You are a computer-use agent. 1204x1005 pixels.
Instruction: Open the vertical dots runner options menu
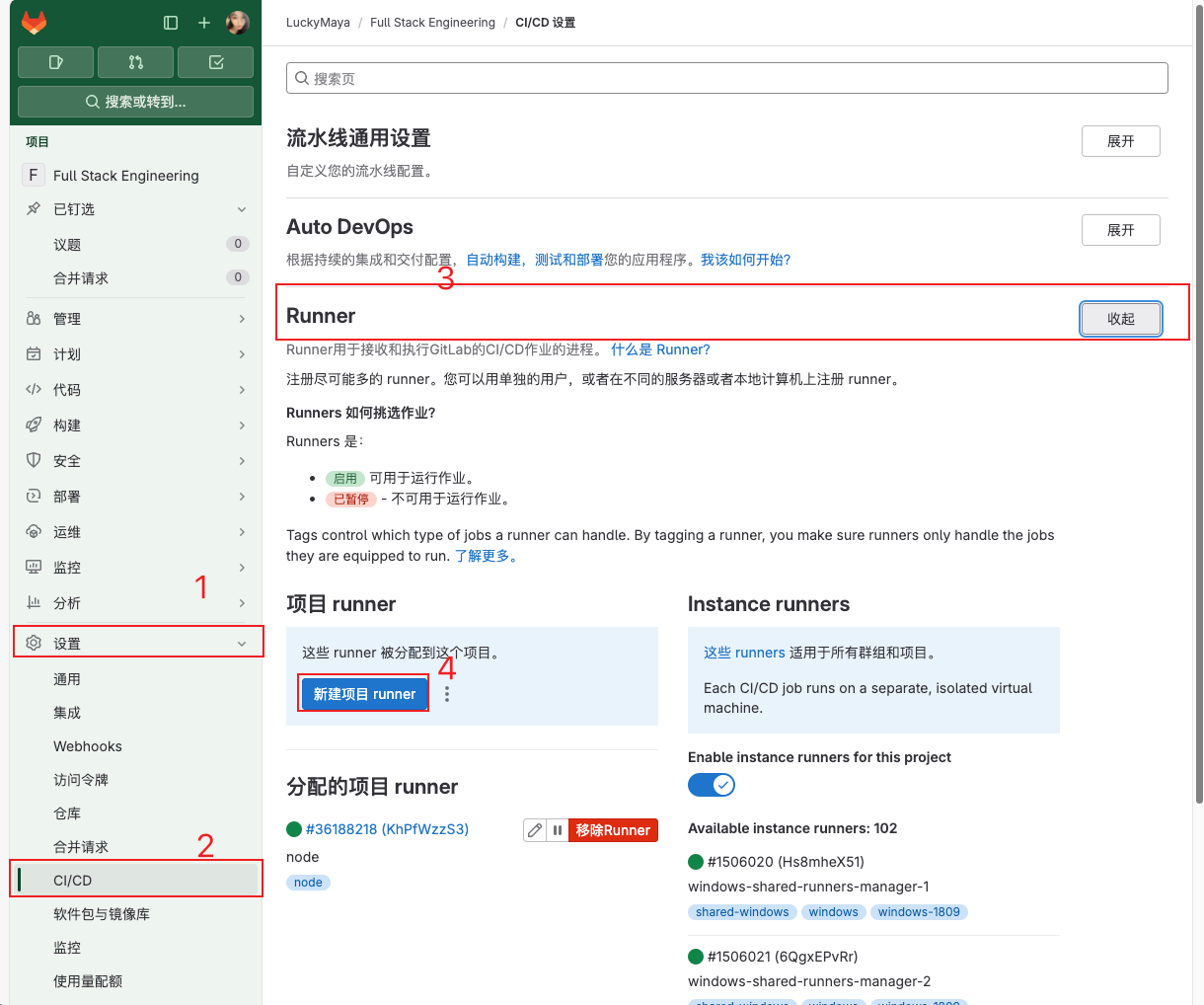pyautogui.click(x=447, y=694)
